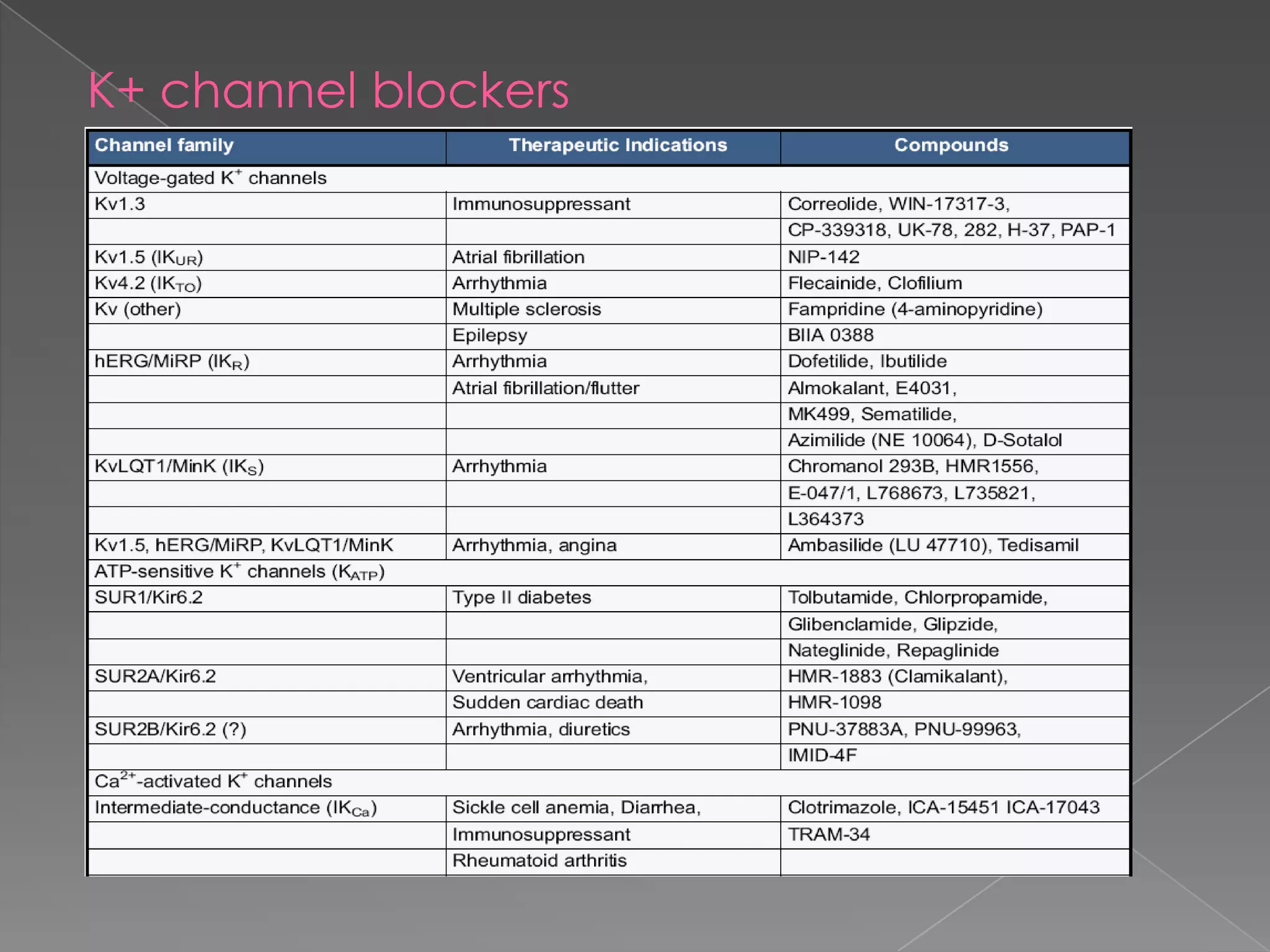Click the 'Ca2+-activated K+ channels' section row
1270x952 pixels.
click(x=608, y=782)
